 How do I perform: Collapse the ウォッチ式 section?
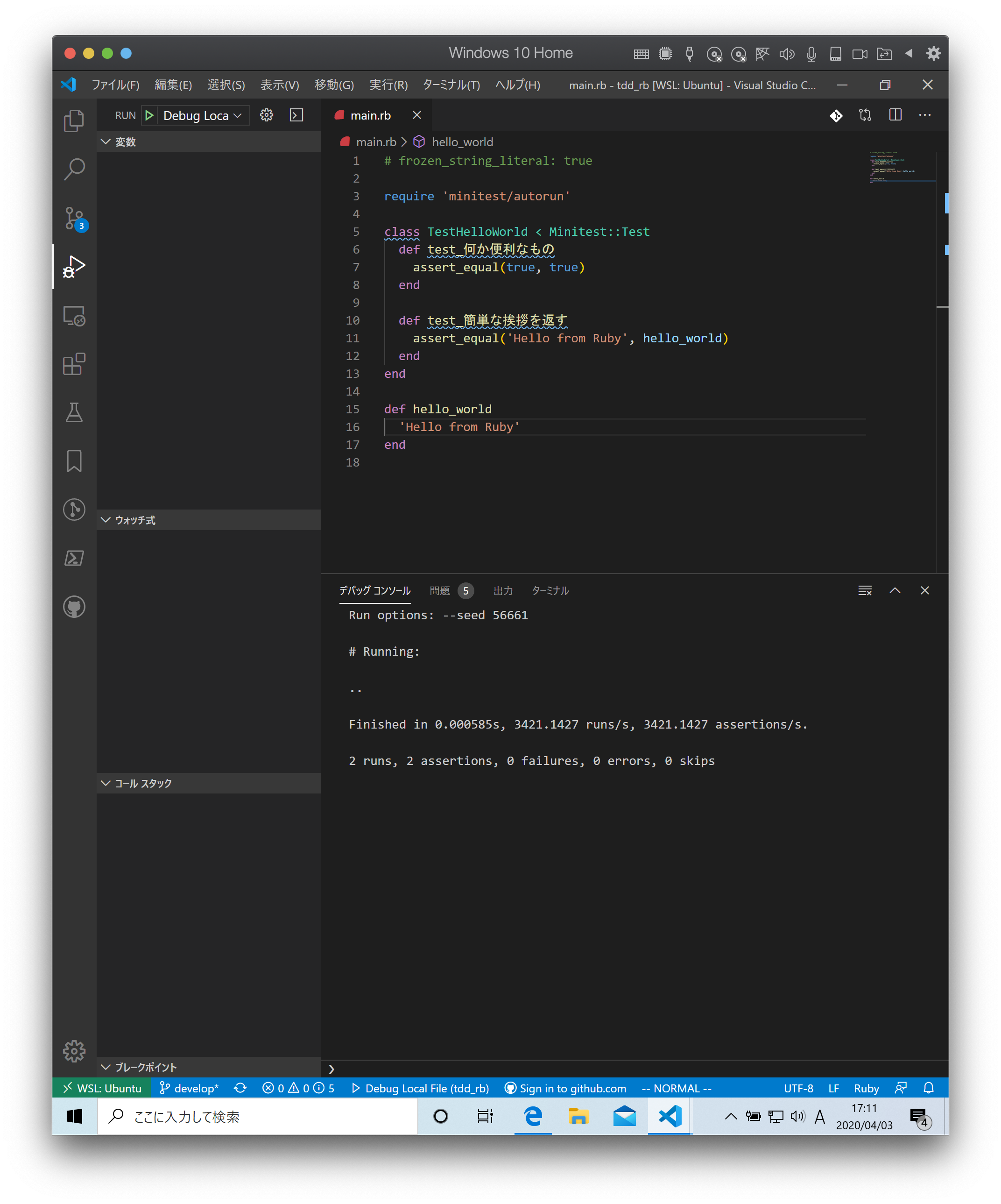point(135,520)
